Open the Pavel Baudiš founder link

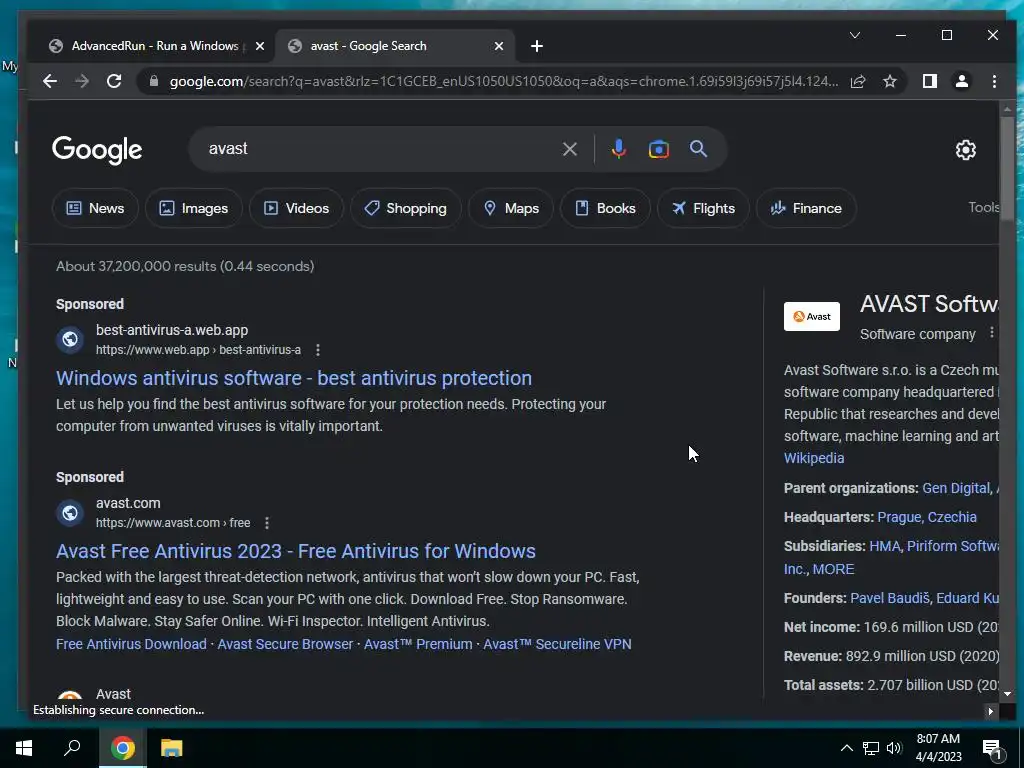pos(889,598)
